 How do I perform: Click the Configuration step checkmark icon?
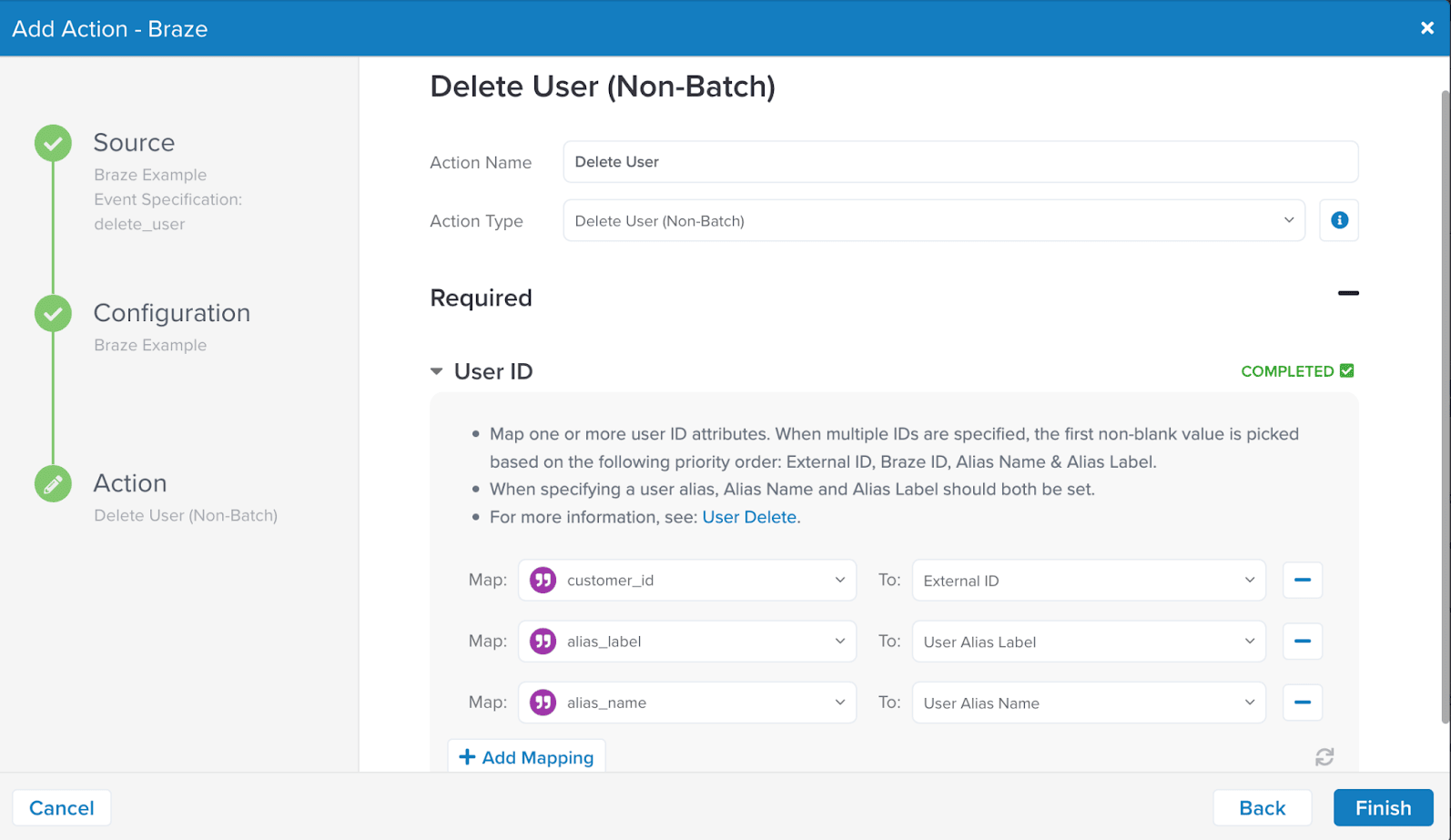point(54,314)
